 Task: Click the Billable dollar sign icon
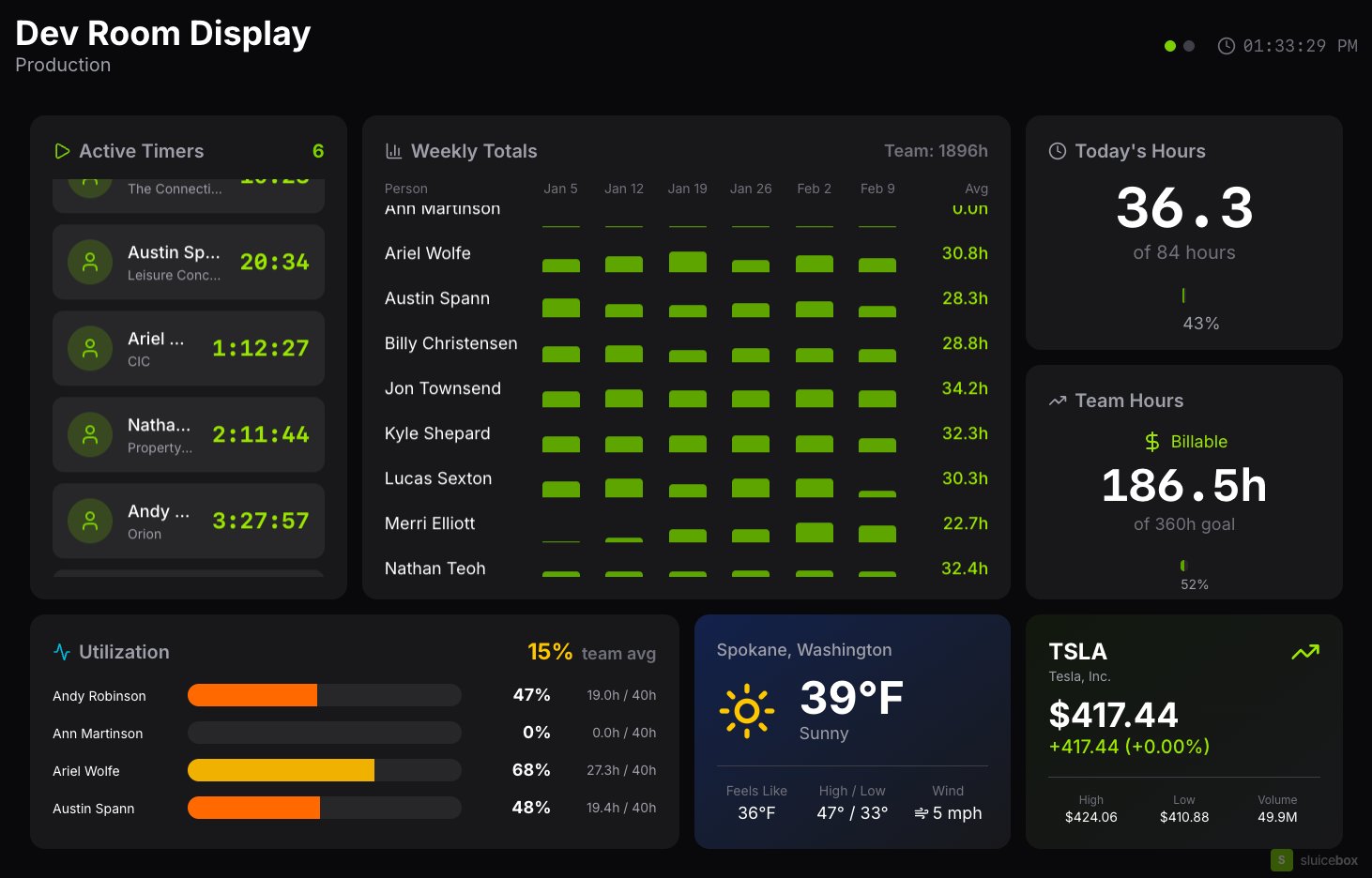pyautogui.click(x=1152, y=442)
